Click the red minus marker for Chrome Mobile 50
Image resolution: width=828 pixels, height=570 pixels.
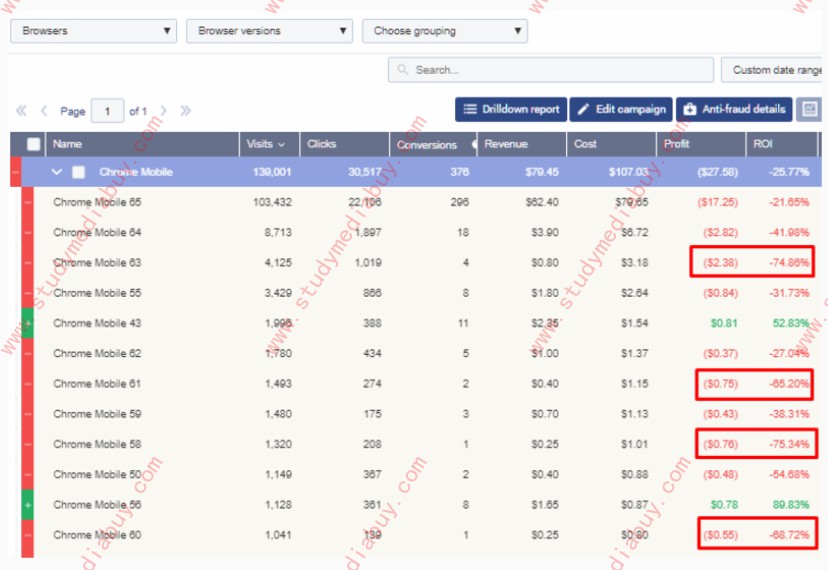(27, 474)
